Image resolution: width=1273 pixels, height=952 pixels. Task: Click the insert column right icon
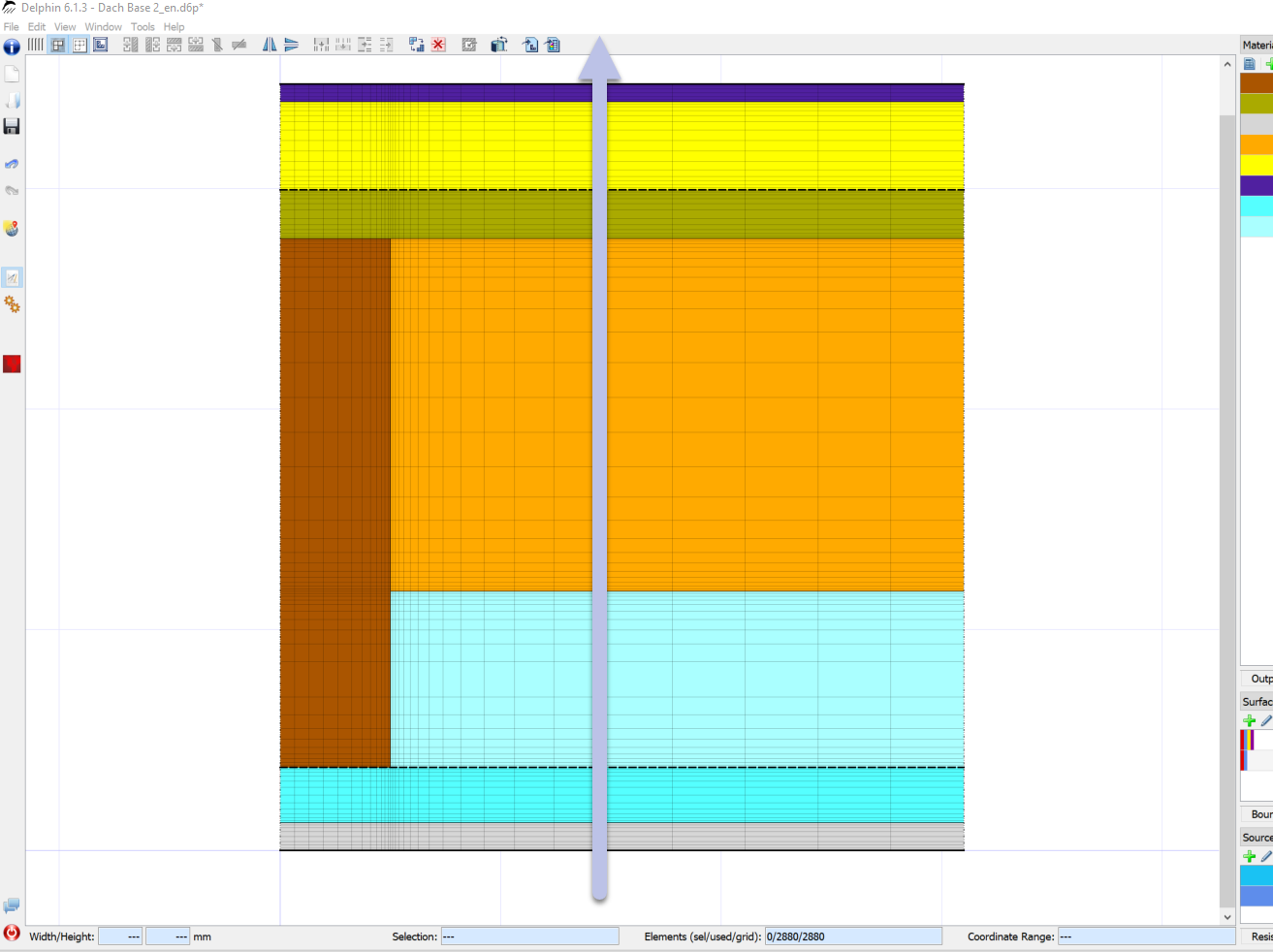click(x=152, y=45)
